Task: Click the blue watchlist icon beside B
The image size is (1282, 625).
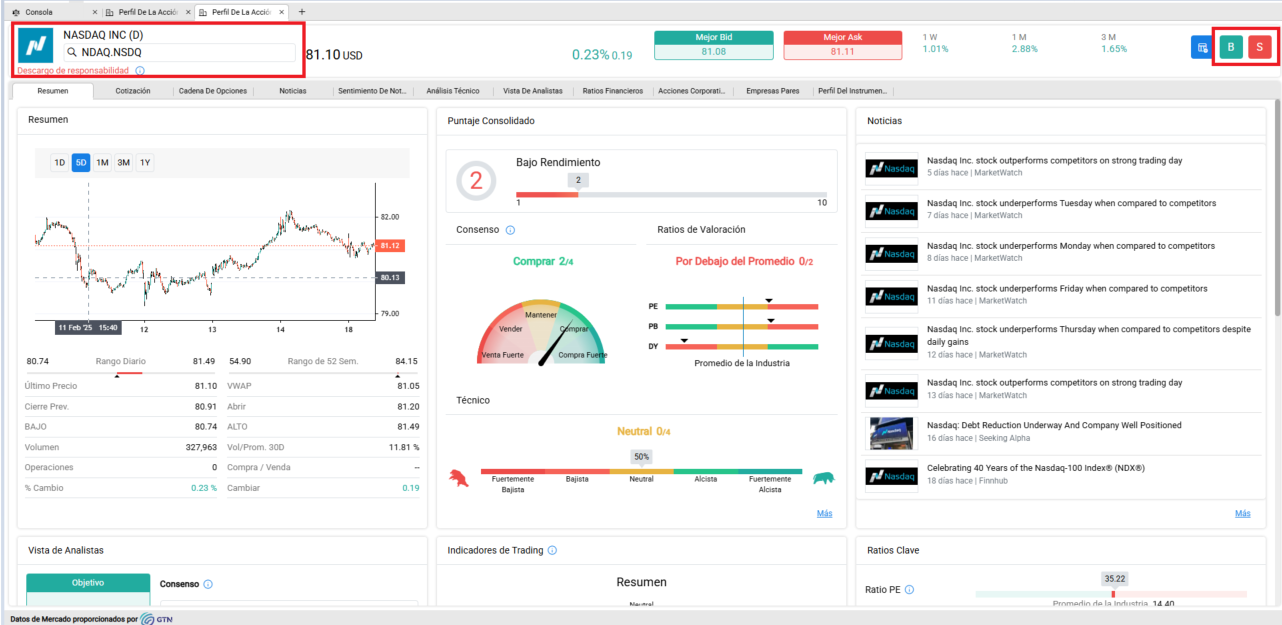Action: coord(1202,48)
